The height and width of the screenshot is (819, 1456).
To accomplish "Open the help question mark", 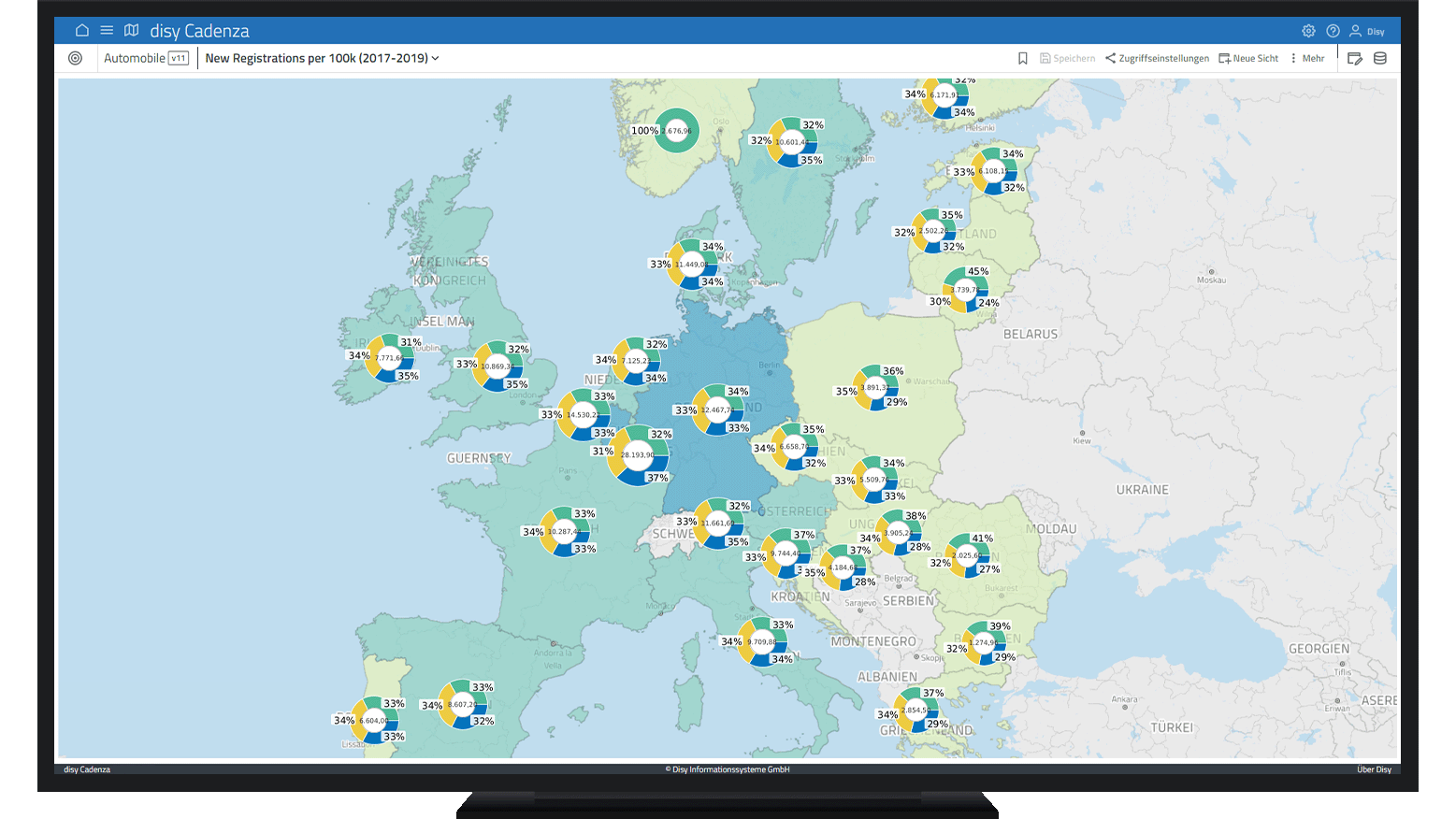I will pos(1333,31).
